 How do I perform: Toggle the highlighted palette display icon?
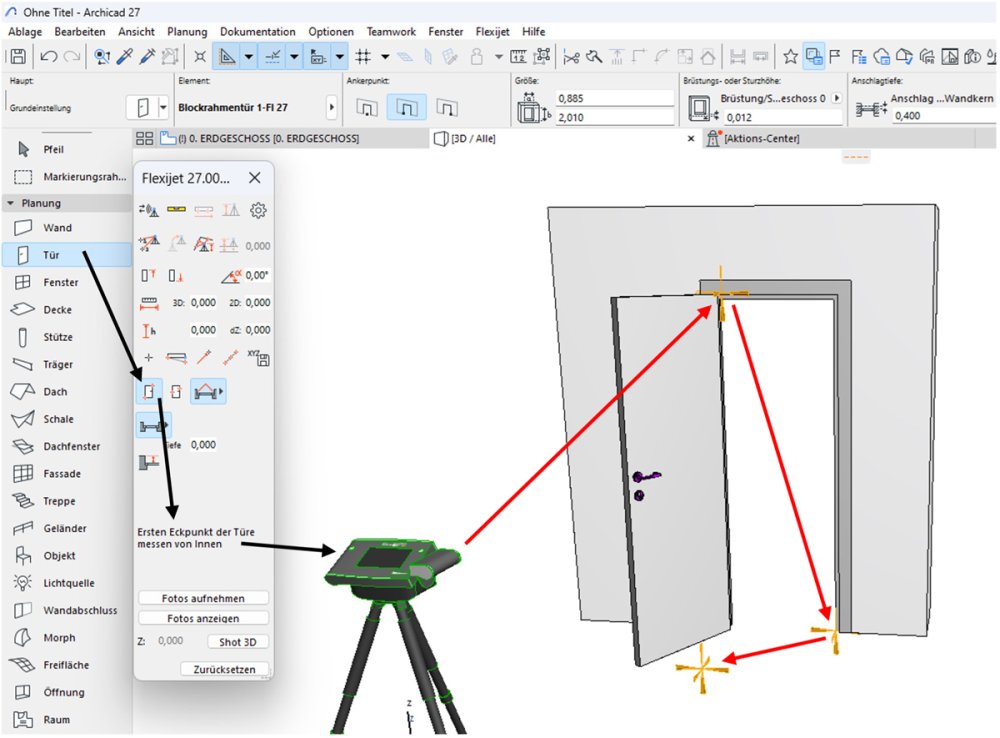click(814, 57)
